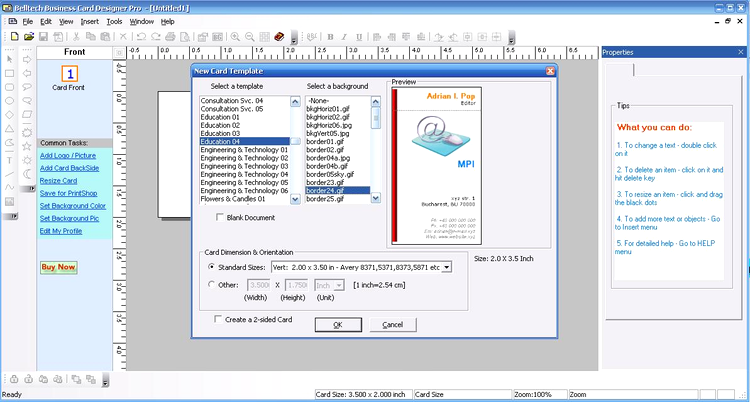Viewport: 750px width, 402px height.
Task: Click the New document toolbar icon
Action: (14, 36)
